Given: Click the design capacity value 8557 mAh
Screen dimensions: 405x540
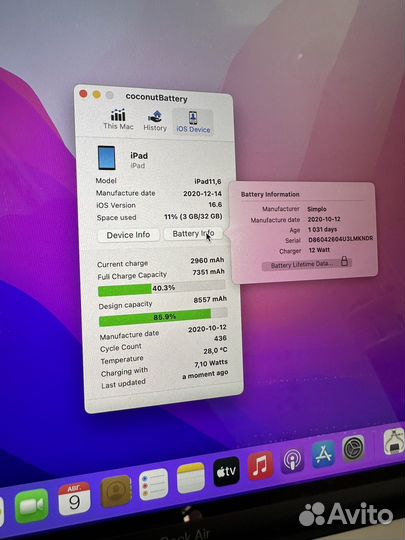Looking at the screenshot, I should [x=210, y=300].
